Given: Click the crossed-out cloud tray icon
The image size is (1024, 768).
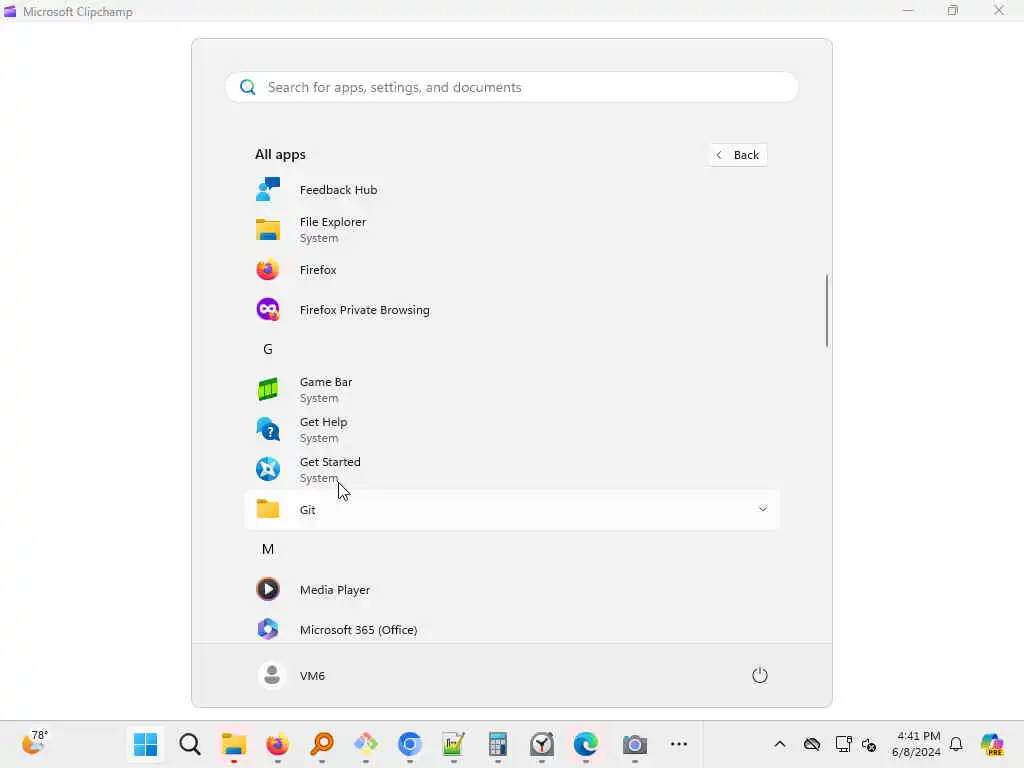Looking at the screenshot, I should point(812,744).
